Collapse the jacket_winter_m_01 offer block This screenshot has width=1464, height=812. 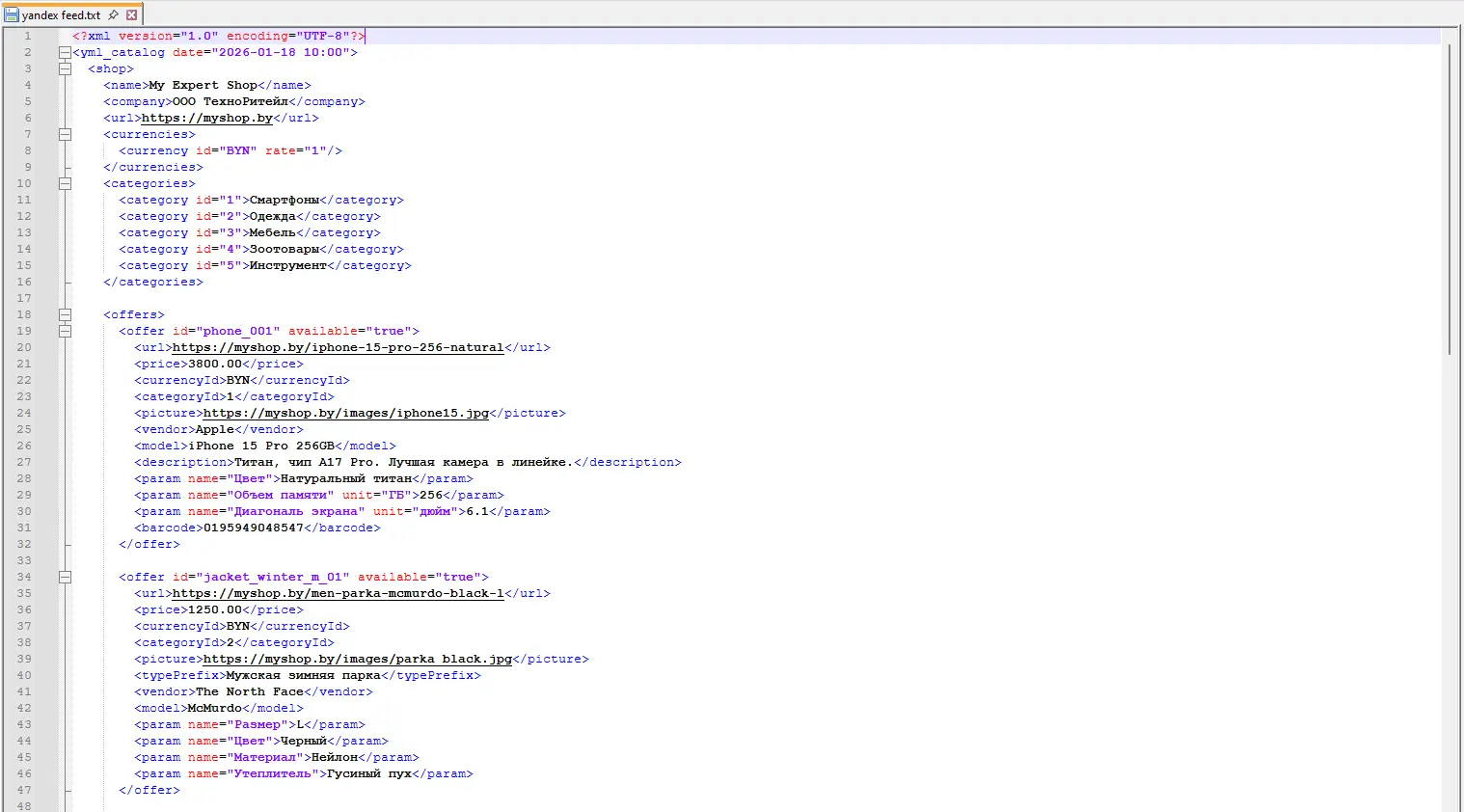[x=65, y=578]
